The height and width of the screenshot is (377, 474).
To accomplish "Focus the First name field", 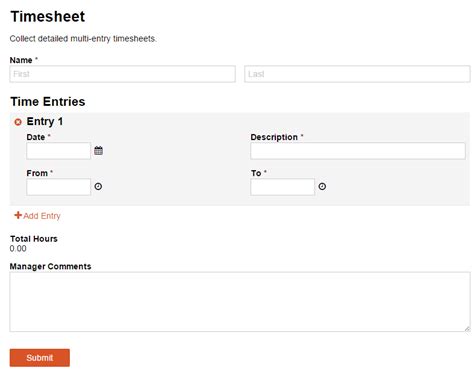I will (122, 74).
